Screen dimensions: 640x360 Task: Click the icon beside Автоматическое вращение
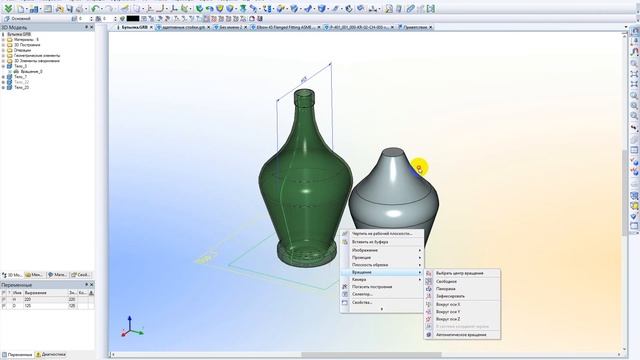pos(429,334)
